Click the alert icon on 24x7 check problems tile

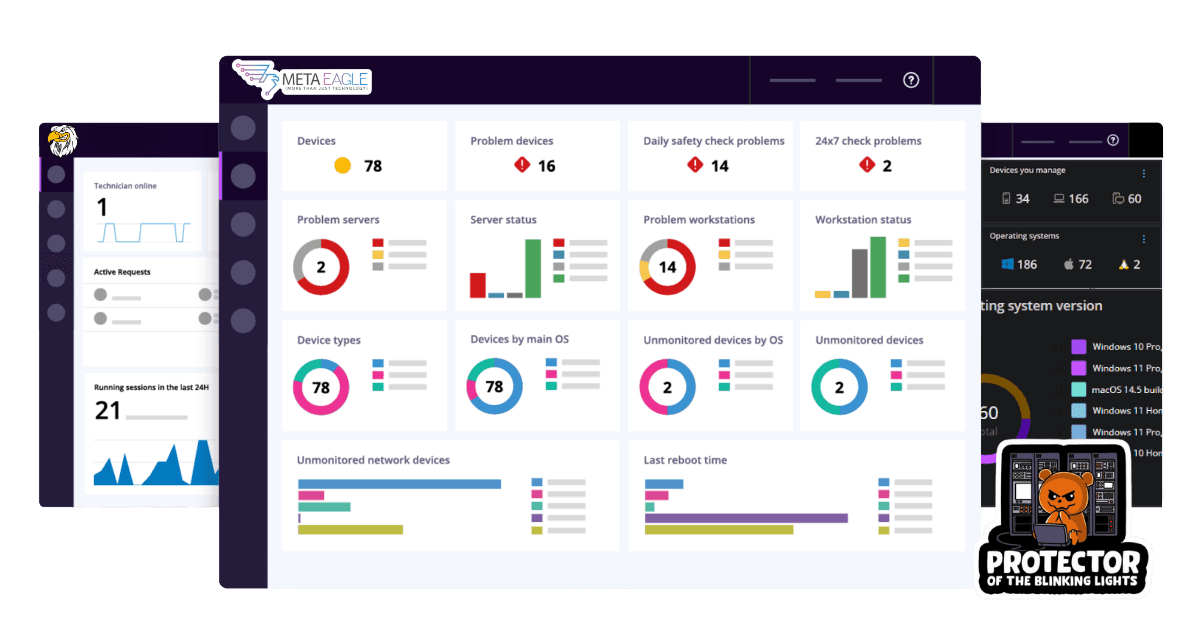(866, 163)
